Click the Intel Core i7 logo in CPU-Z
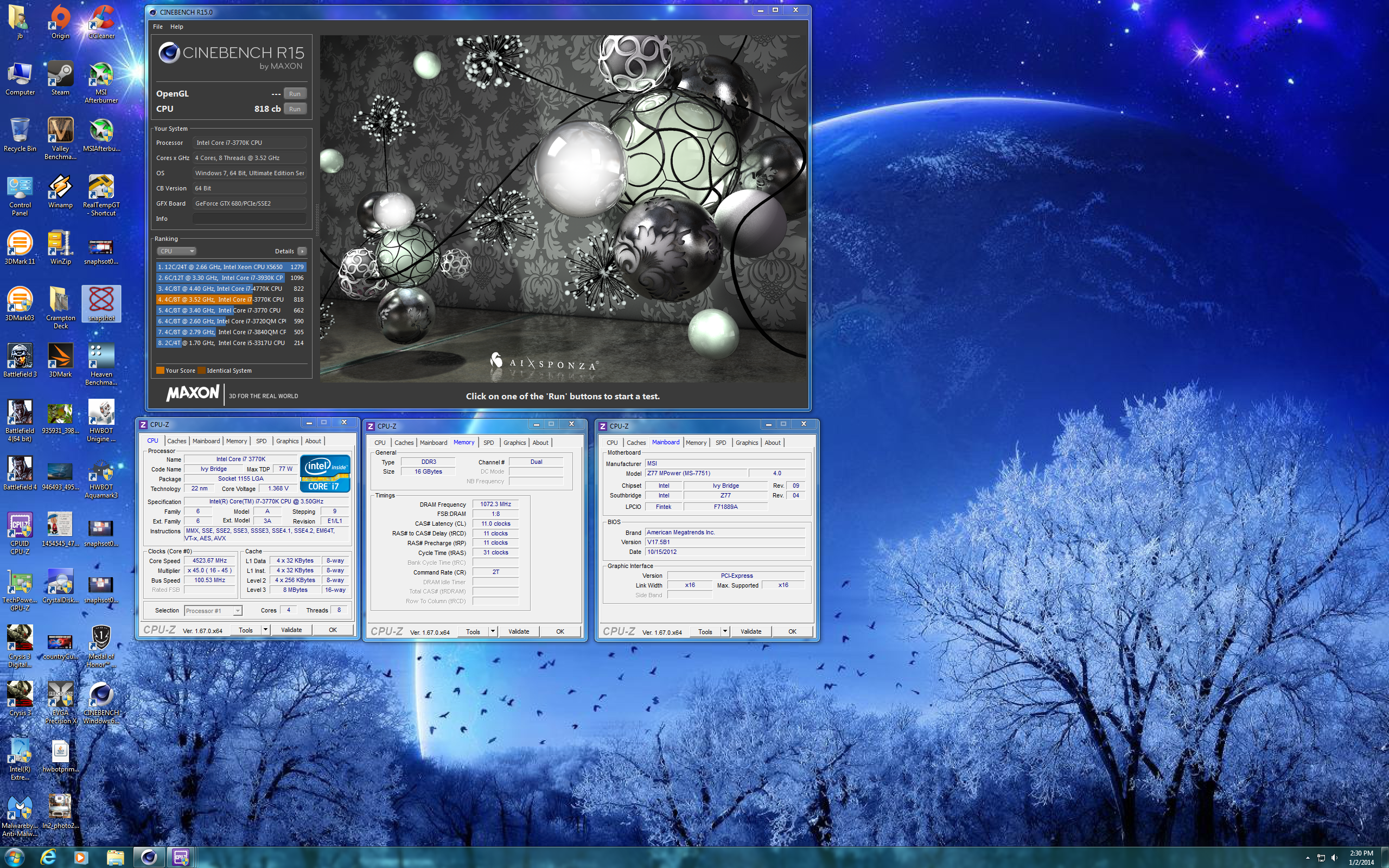The width and height of the screenshot is (1389, 868). [x=325, y=474]
